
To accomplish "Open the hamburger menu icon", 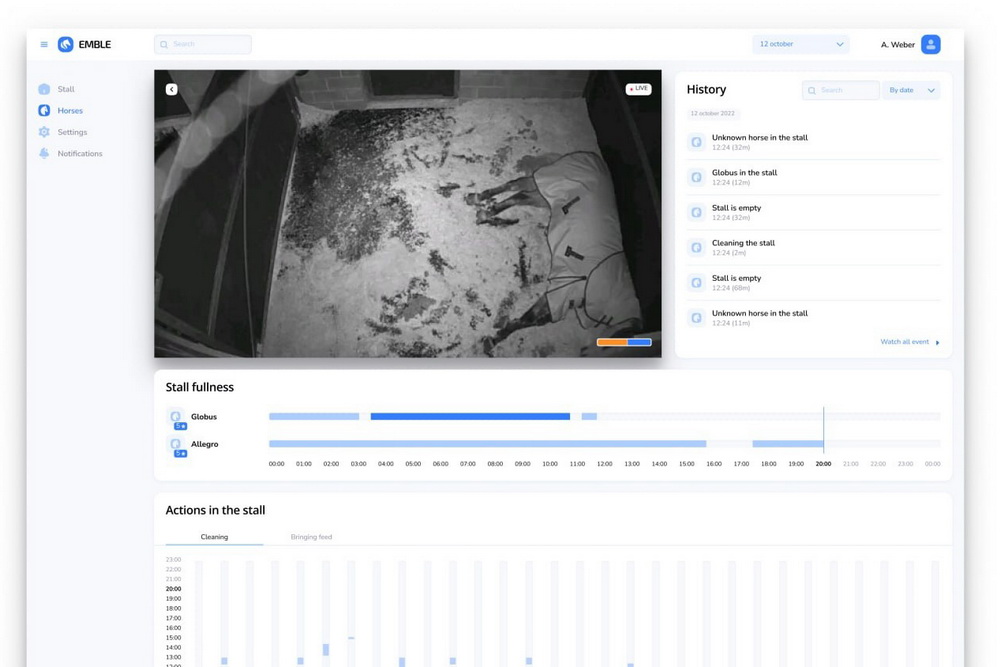I will [x=44, y=44].
